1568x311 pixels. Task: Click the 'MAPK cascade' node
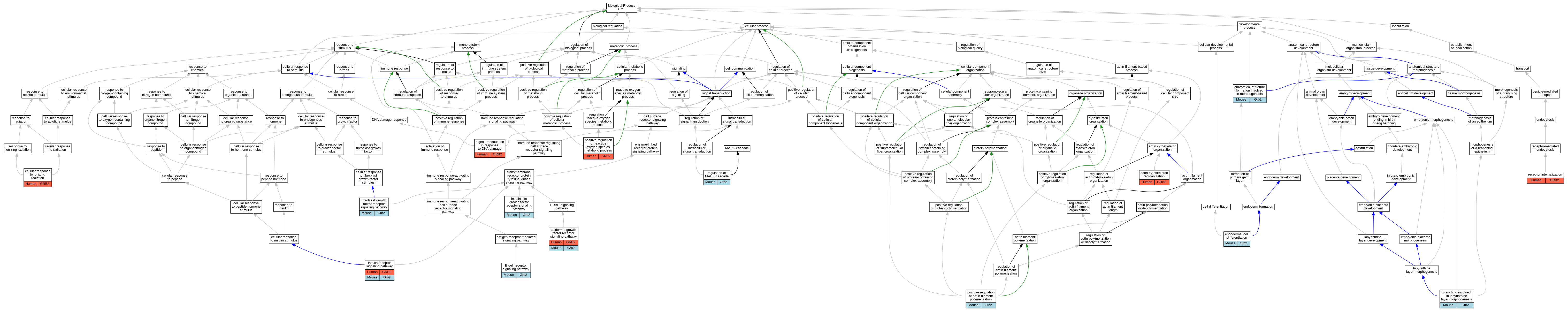[737, 148]
